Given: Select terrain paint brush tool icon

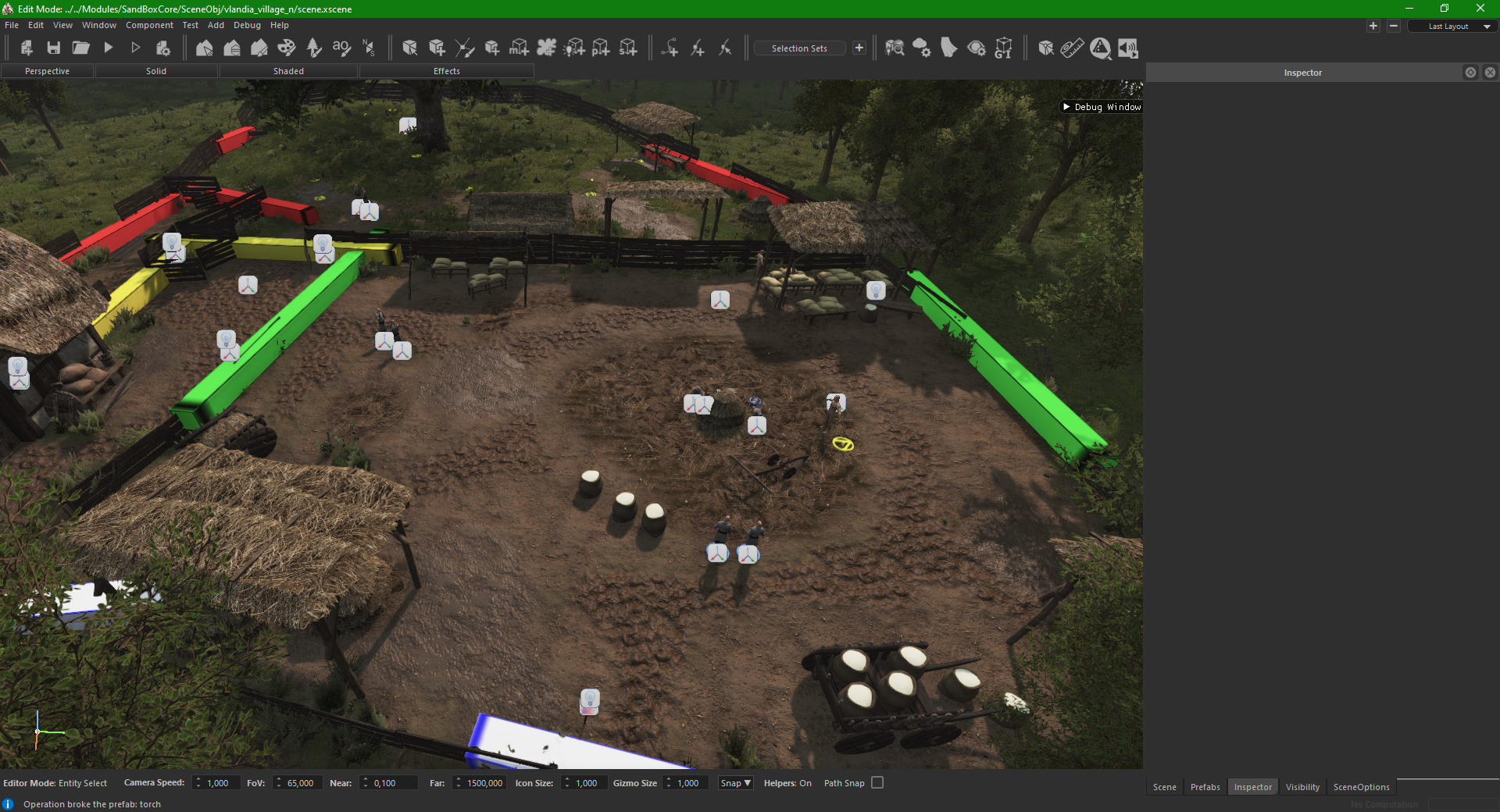Looking at the screenshot, I should (259, 48).
